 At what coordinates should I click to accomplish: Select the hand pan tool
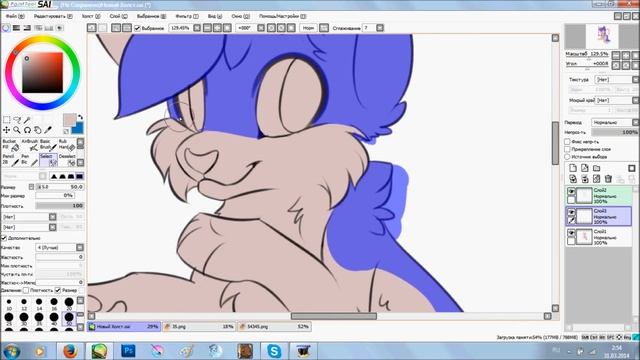(x=38, y=130)
